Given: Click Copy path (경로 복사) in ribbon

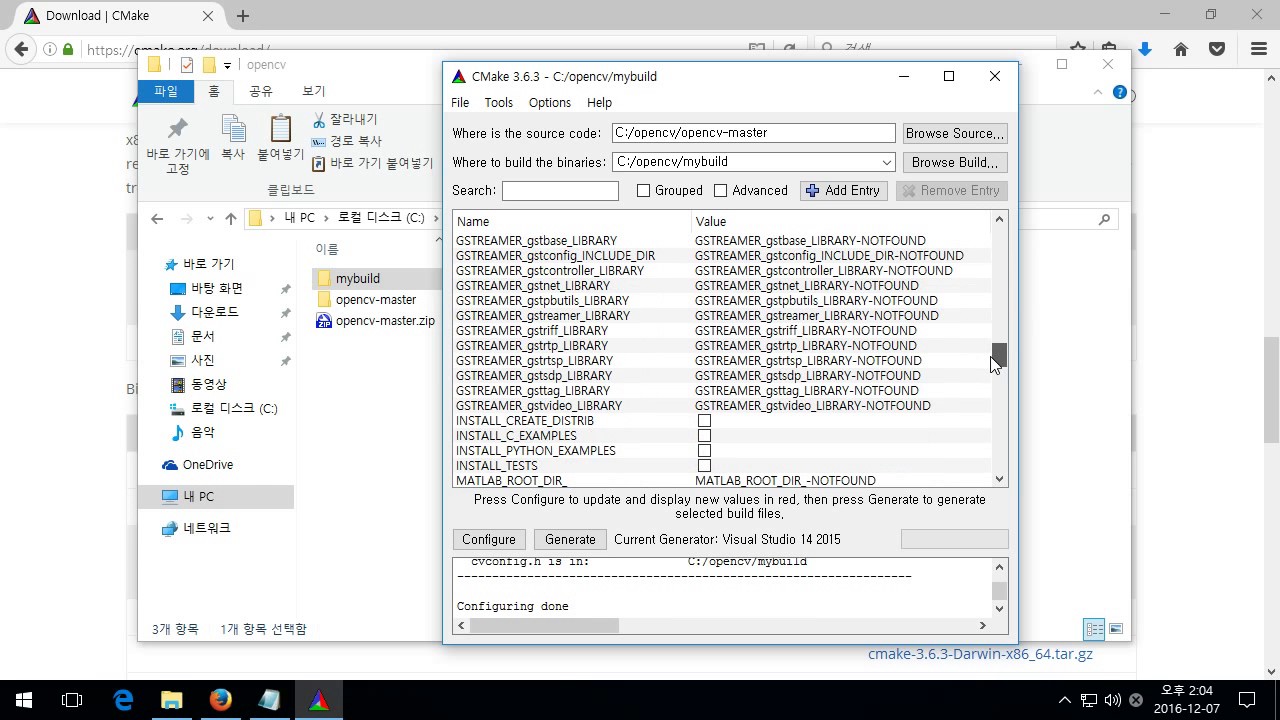Looking at the screenshot, I should [347, 141].
